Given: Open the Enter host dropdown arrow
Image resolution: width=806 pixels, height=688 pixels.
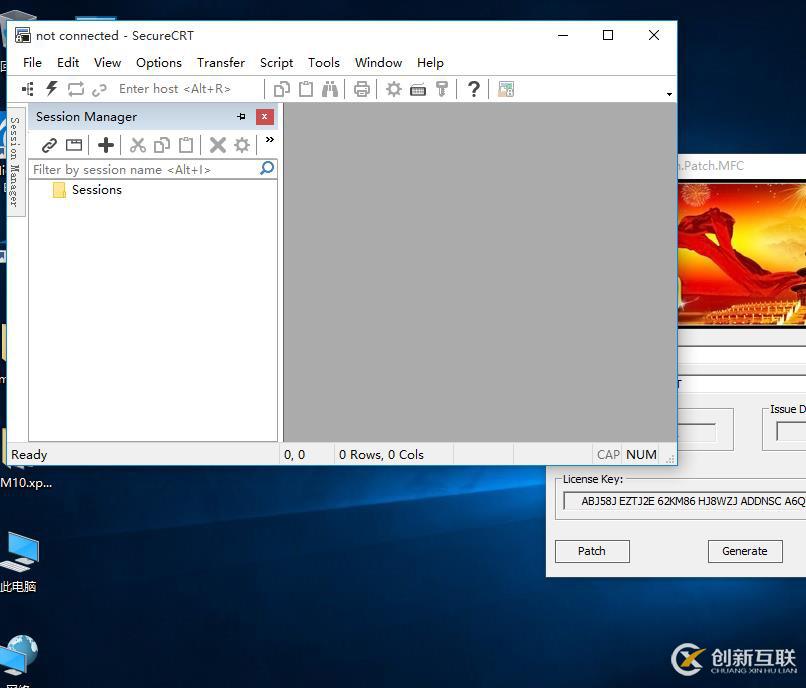Looking at the screenshot, I should (667, 93).
